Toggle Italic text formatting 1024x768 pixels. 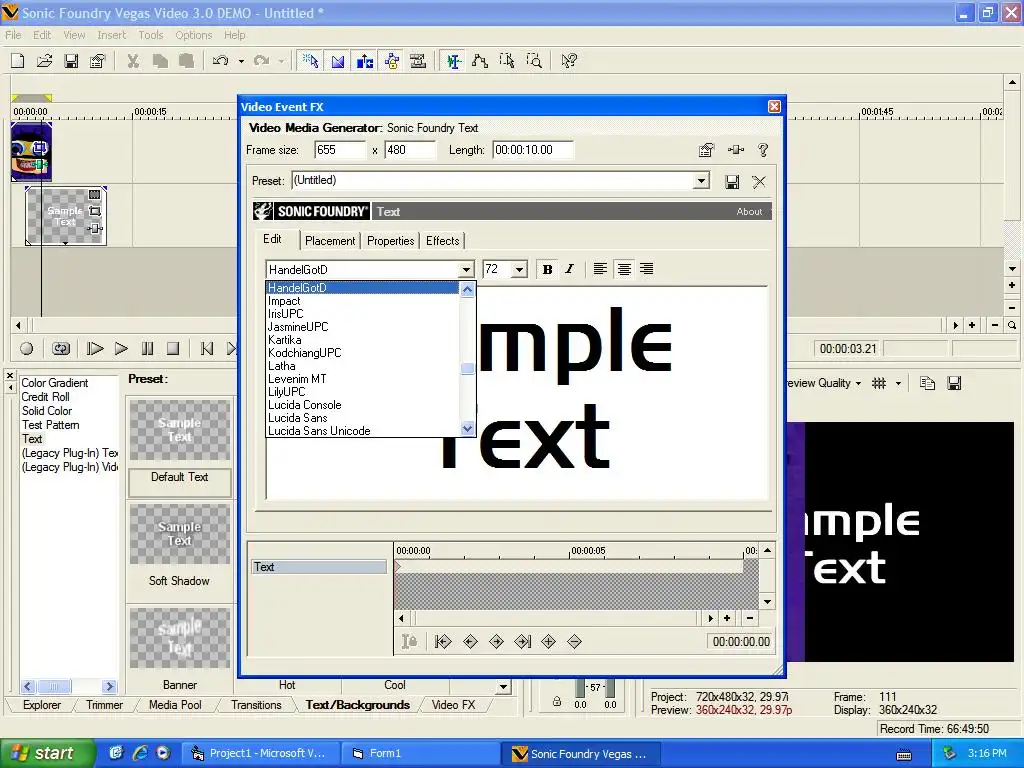[x=569, y=269]
